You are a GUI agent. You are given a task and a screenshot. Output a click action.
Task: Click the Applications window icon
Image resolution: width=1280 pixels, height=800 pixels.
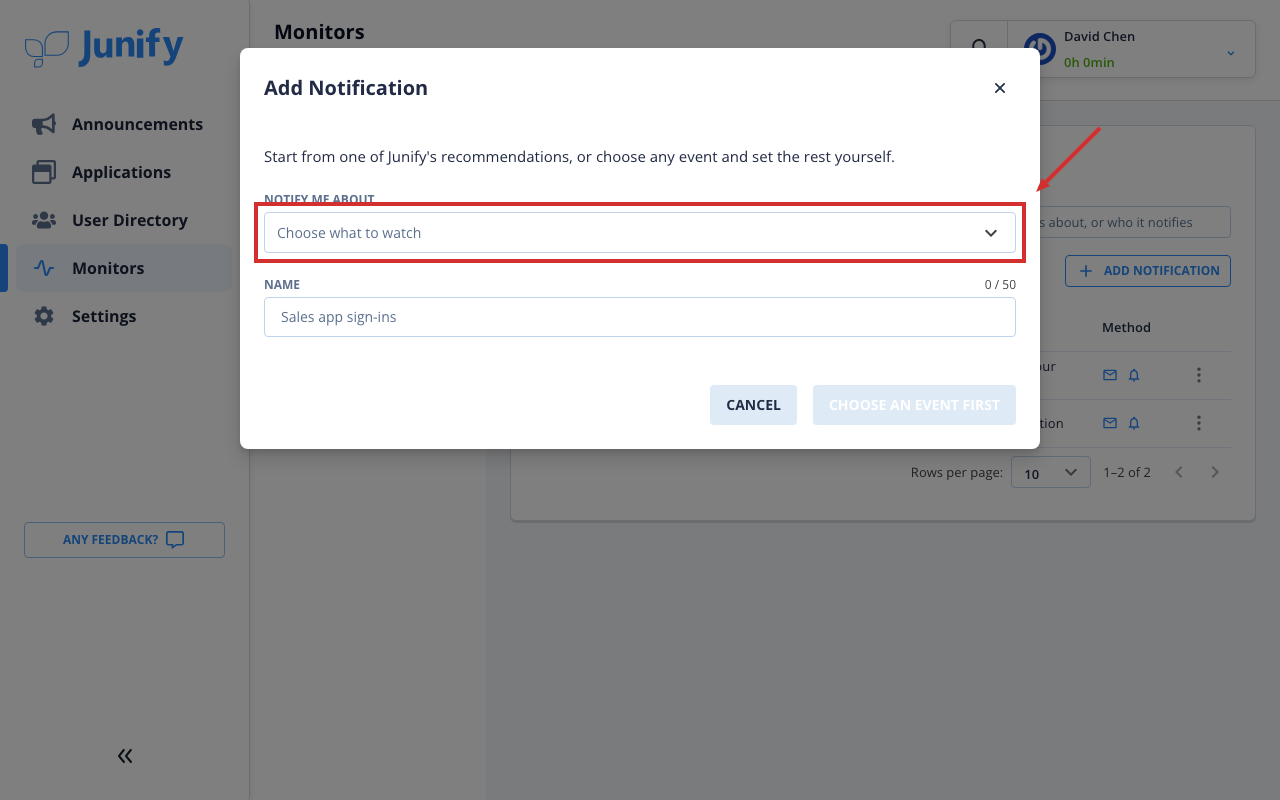tap(44, 172)
